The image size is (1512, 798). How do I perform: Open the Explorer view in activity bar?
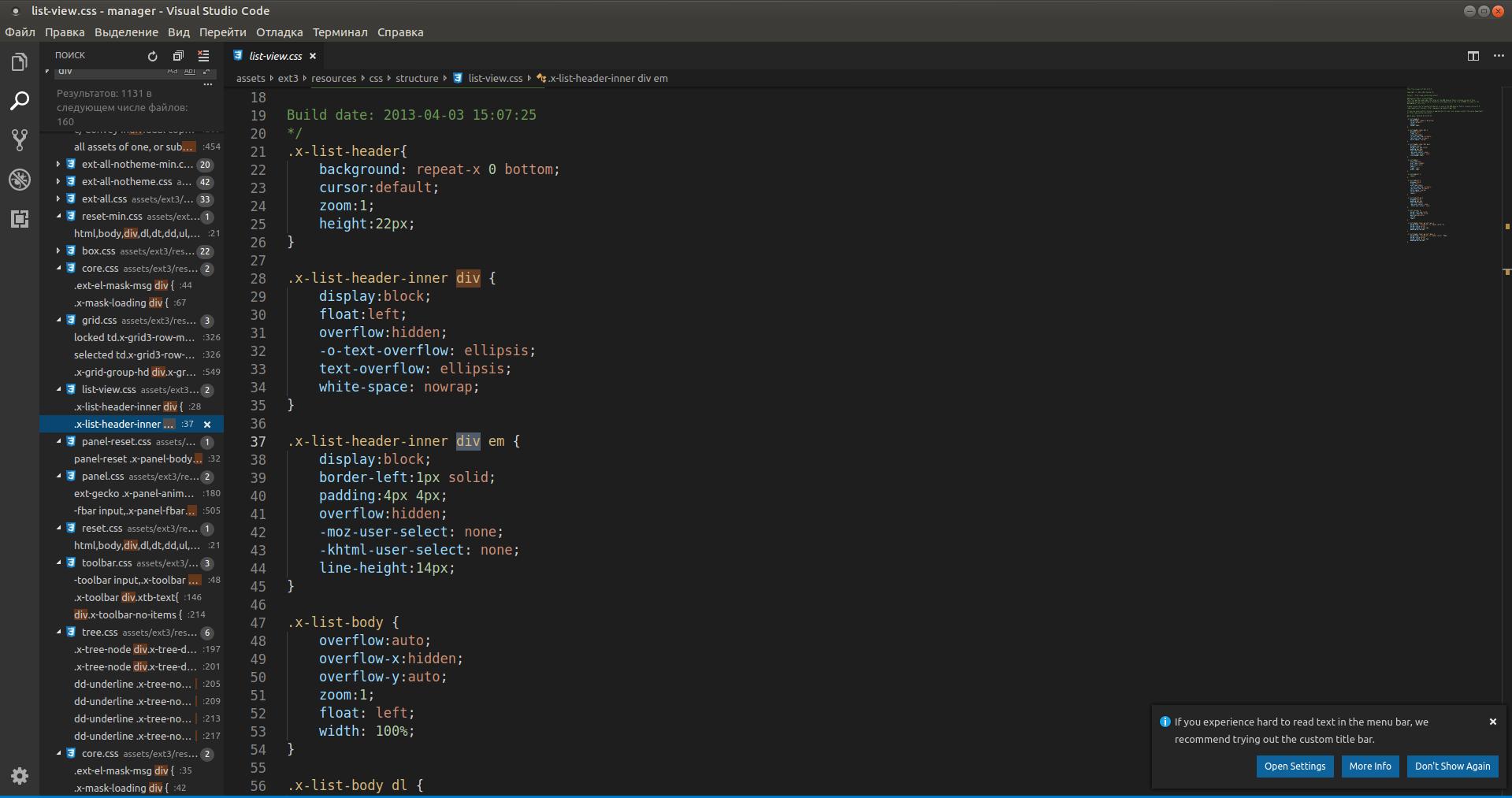coord(20,62)
